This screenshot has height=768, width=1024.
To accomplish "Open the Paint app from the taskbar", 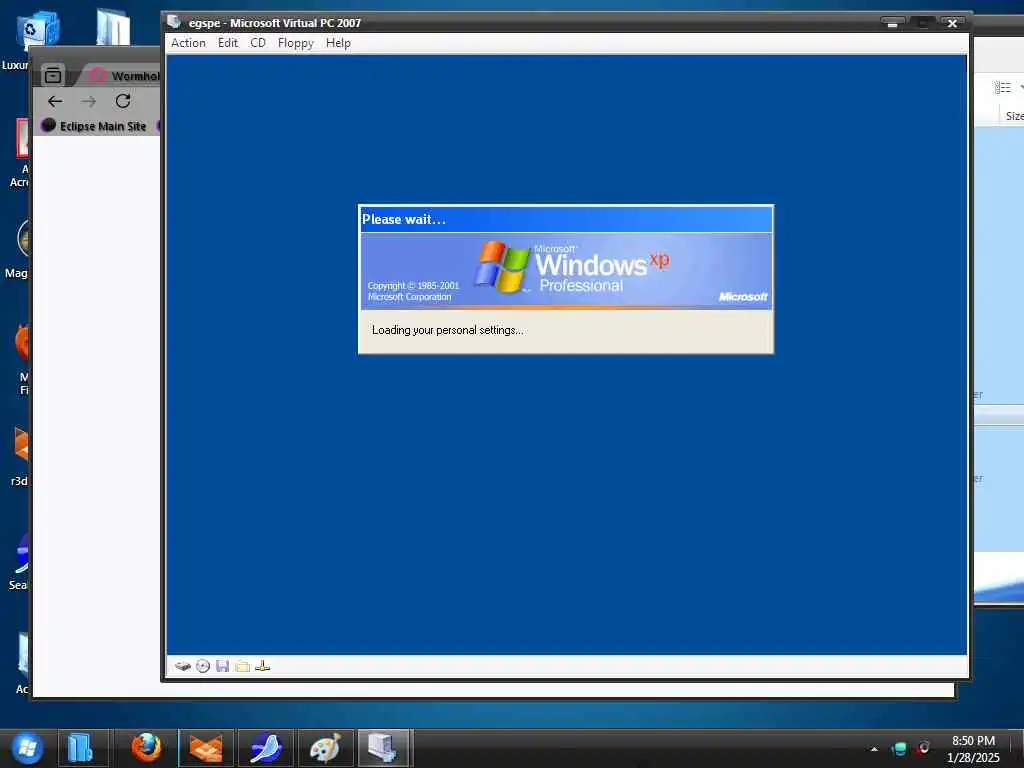I will tap(325, 748).
